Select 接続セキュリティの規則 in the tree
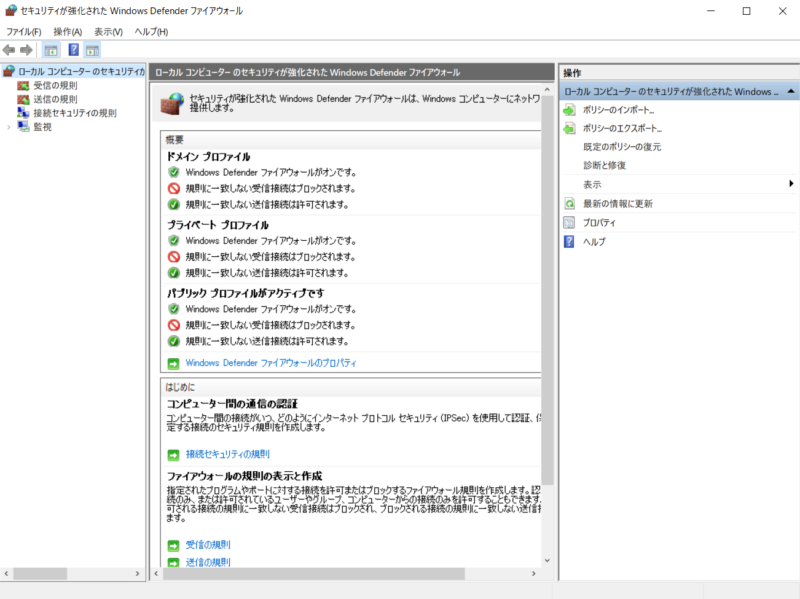800x599 pixels. [x=74, y=113]
